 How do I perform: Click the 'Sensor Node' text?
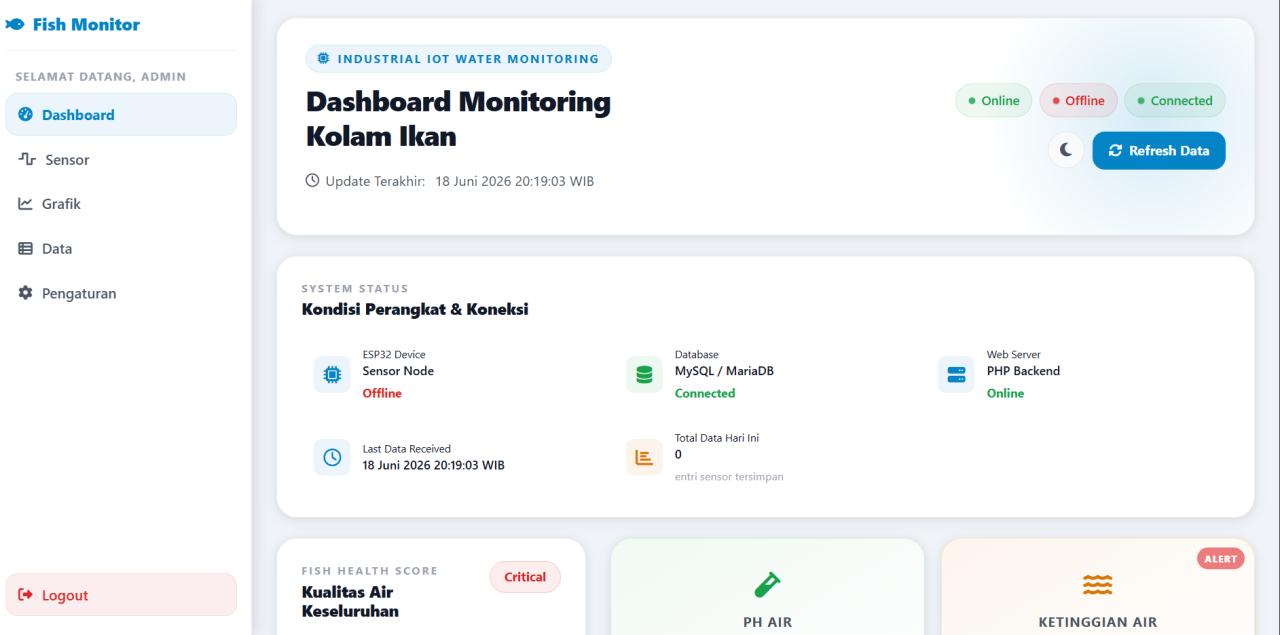tap(398, 371)
